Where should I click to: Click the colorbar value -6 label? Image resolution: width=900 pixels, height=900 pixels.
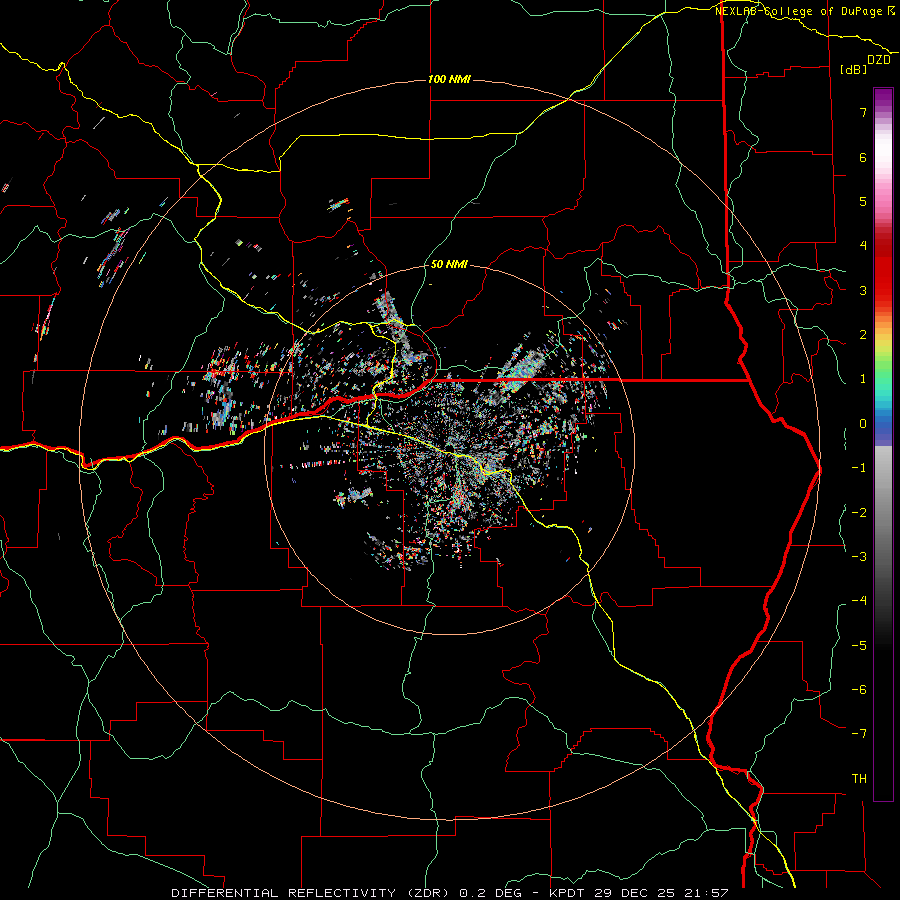pos(859,689)
